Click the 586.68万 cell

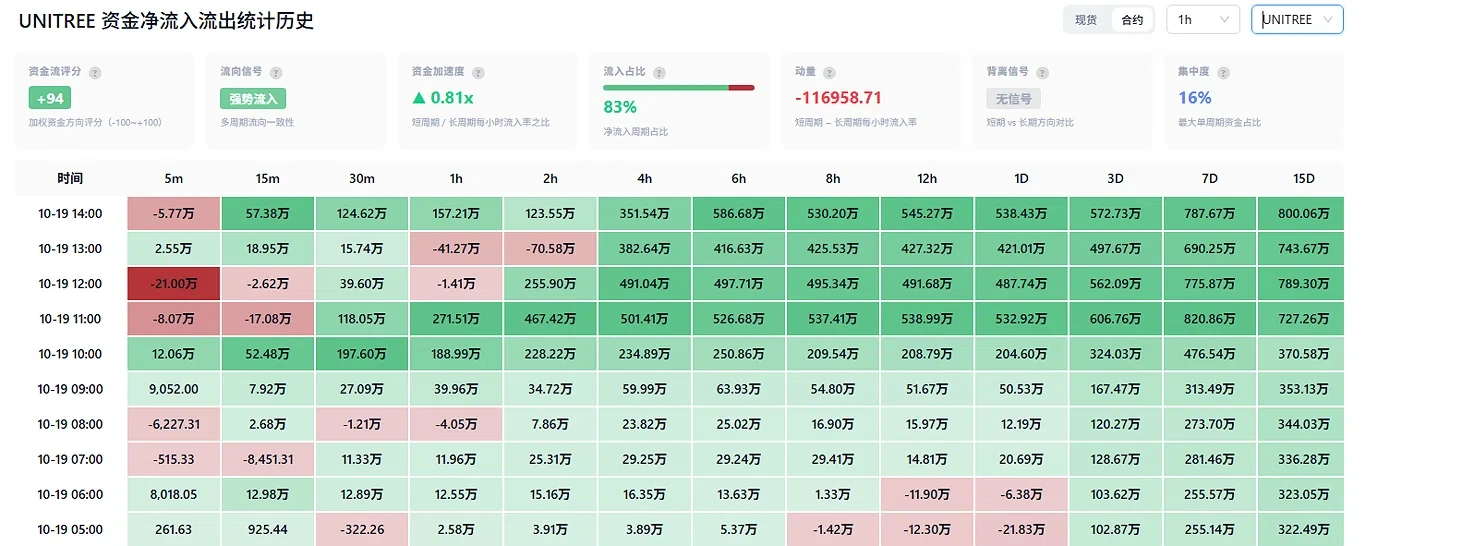tap(738, 214)
